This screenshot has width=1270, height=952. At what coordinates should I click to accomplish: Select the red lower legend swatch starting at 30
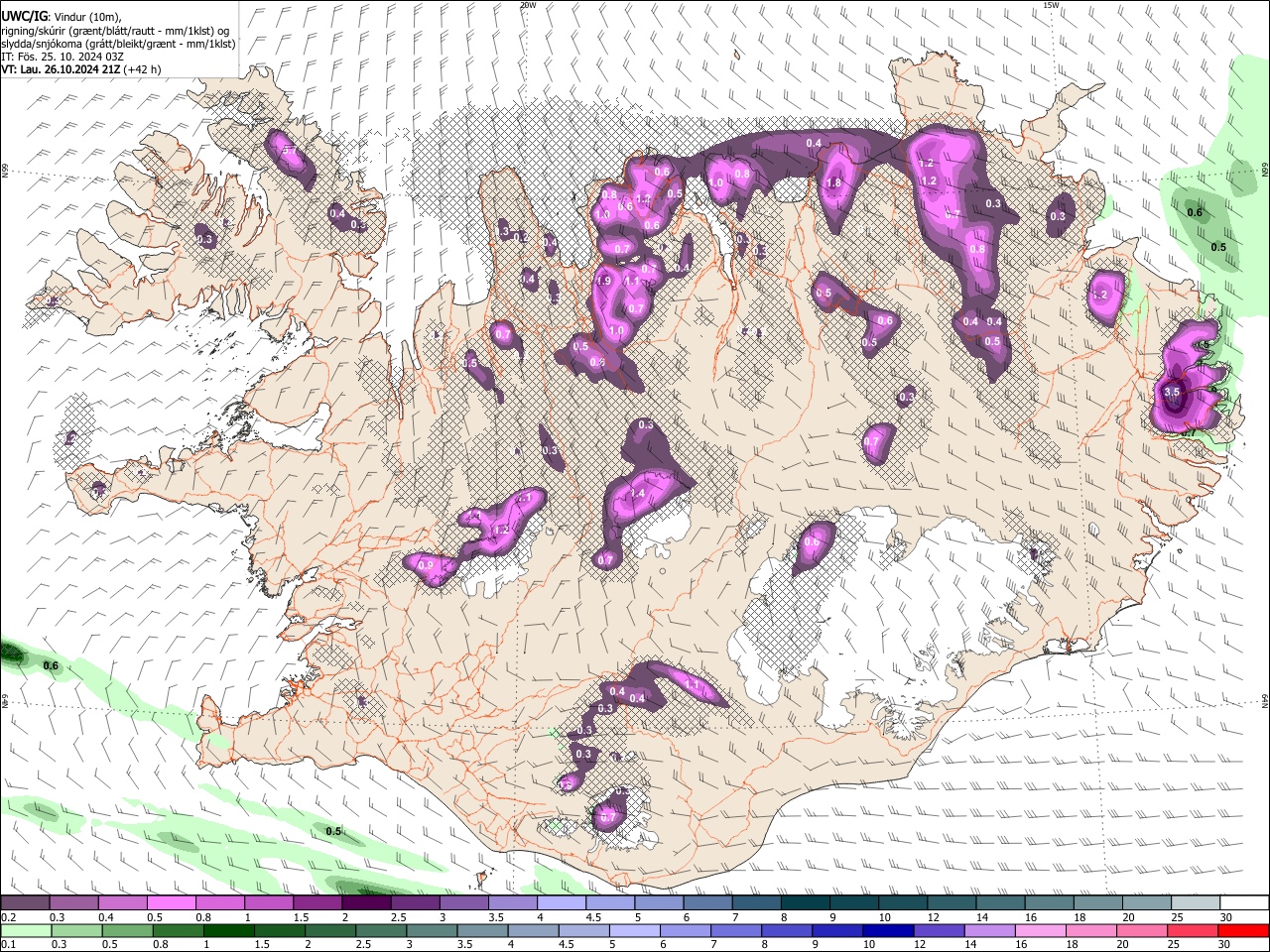pos(1243,930)
